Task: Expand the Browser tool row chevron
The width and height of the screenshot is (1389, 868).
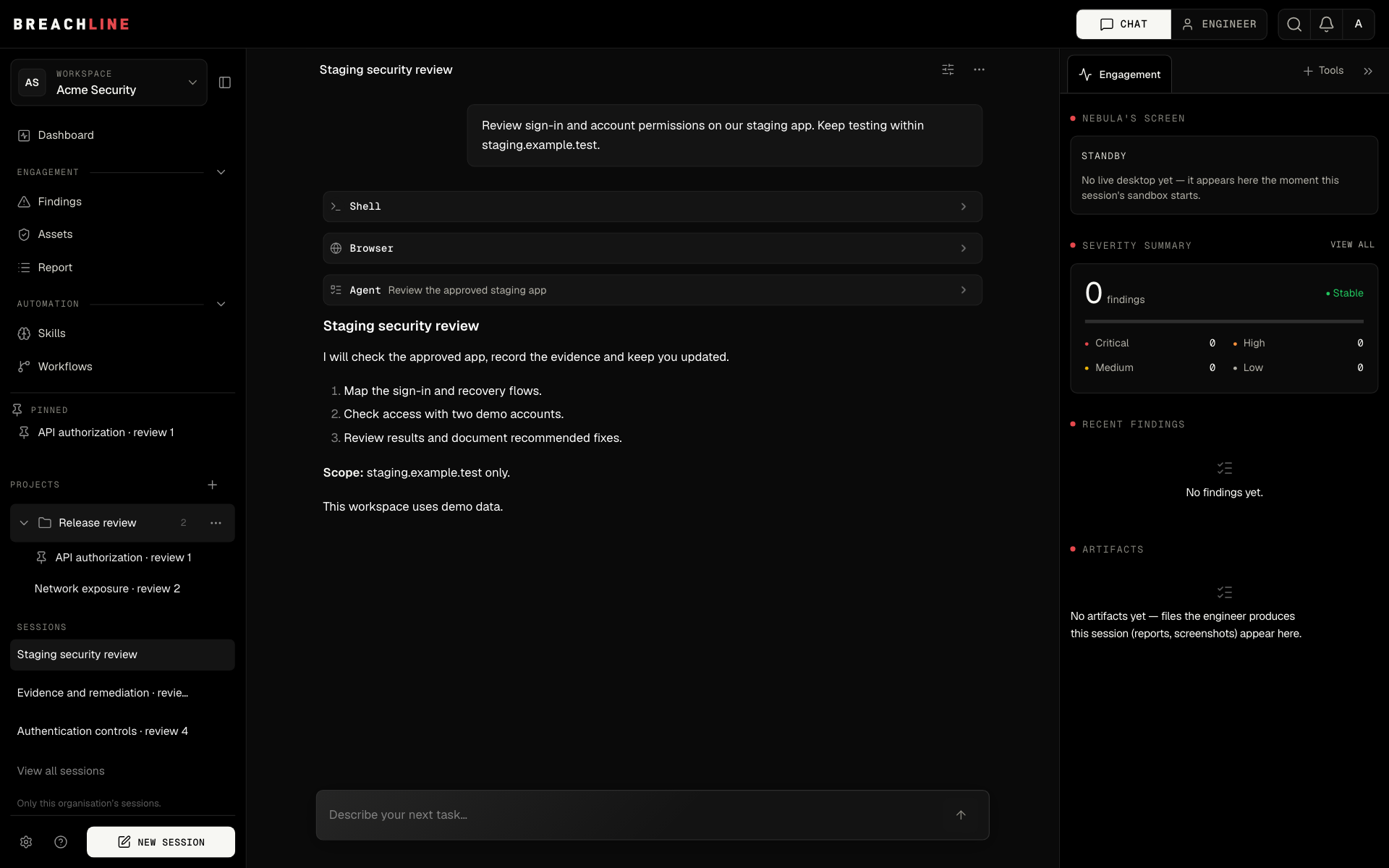Action: point(964,248)
